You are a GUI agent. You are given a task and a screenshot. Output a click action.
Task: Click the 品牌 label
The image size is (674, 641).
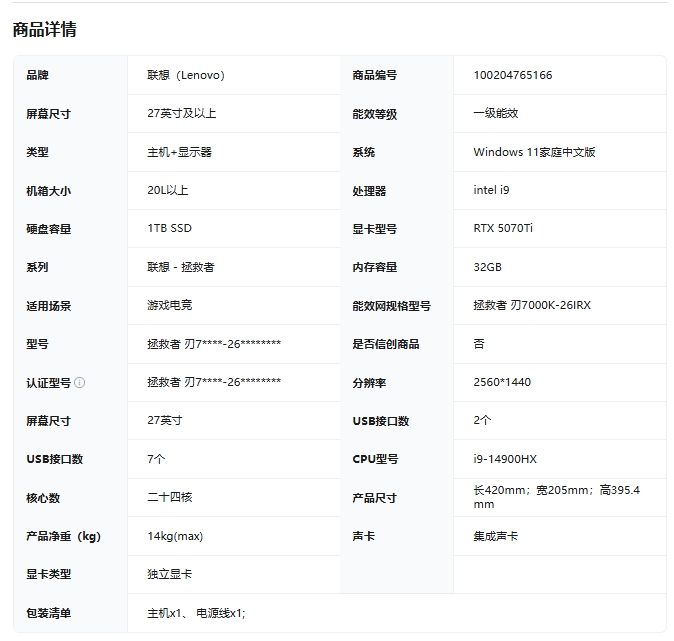(37, 75)
